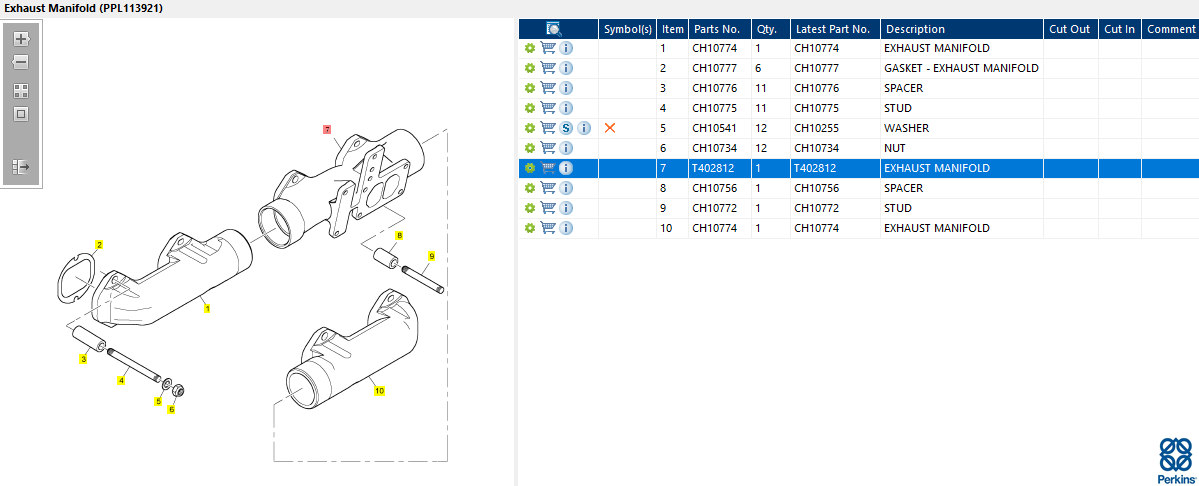The height and width of the screenshot is (486, 1199).
Task: Add SPACER CH10756 to cart
Action: pos(548,188)
